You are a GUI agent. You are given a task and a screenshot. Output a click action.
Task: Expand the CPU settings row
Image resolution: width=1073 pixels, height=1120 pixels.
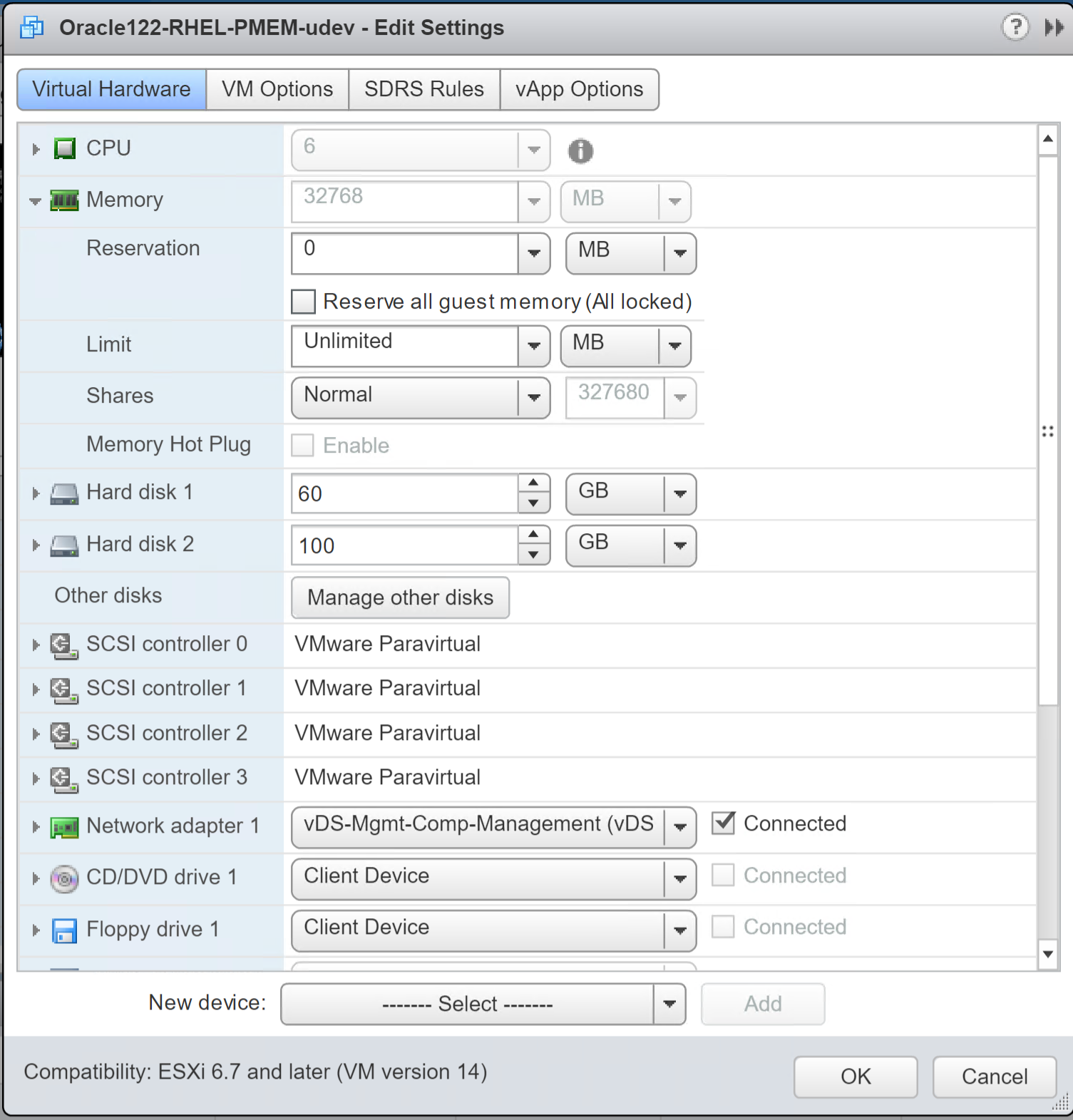tap(36, 149)
